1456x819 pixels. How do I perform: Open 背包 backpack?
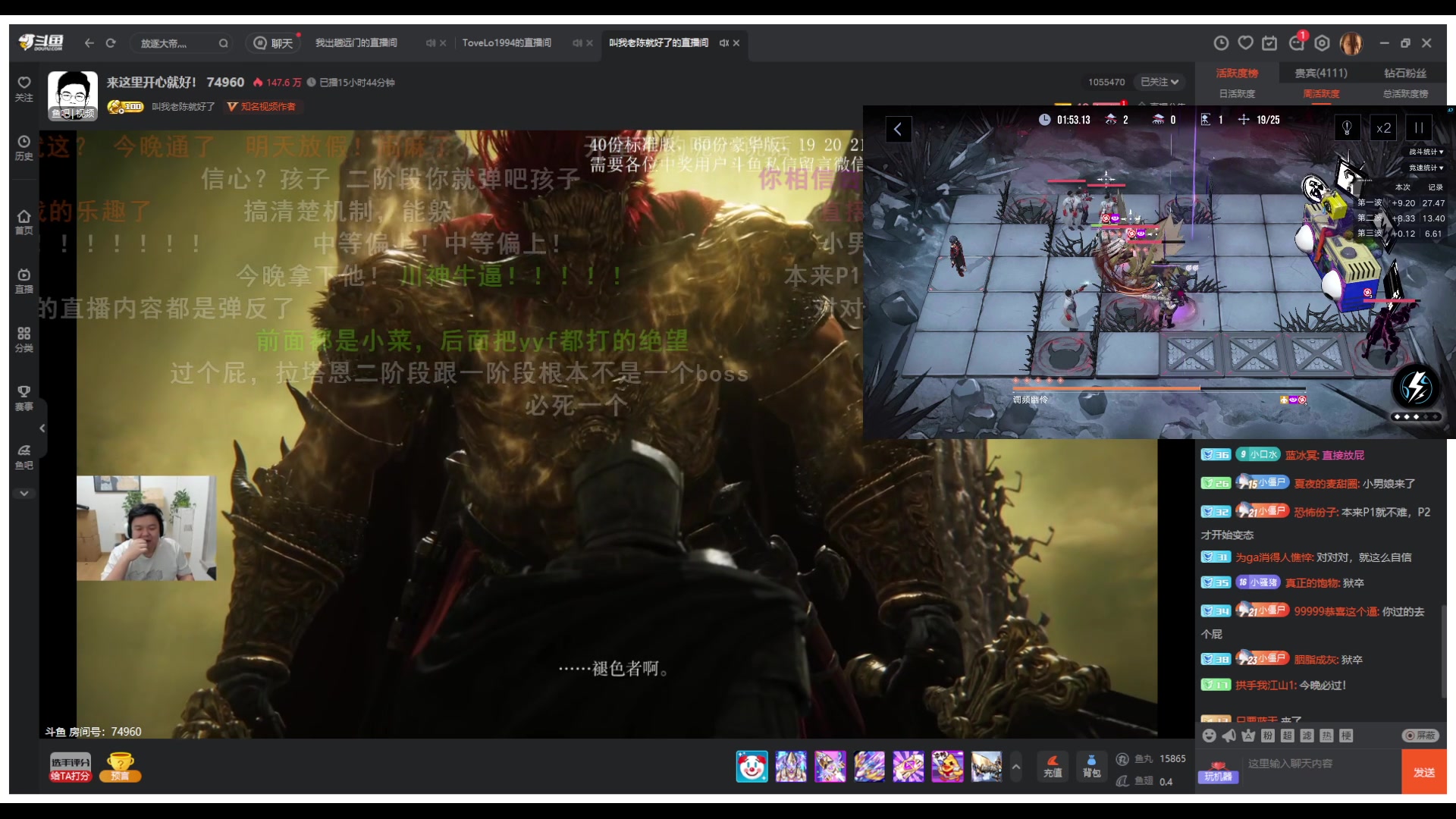tap(1091, 766)
